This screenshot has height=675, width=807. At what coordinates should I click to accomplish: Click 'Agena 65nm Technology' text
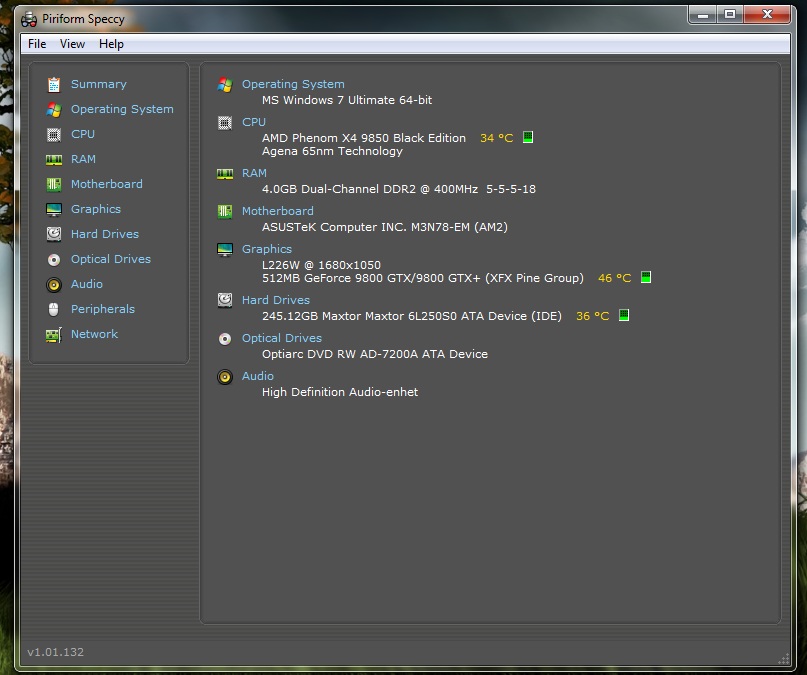pyautogui.click(x=332, y=151)
